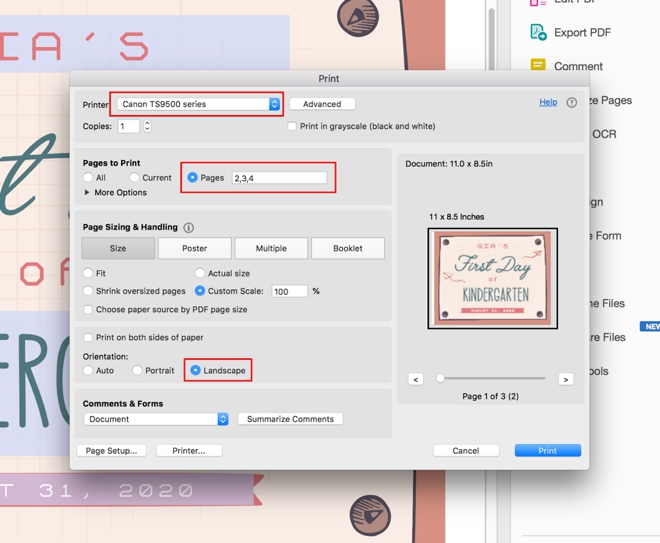
Task: Open the Comments & Forms Document dropdown
Action: (156, 419)
